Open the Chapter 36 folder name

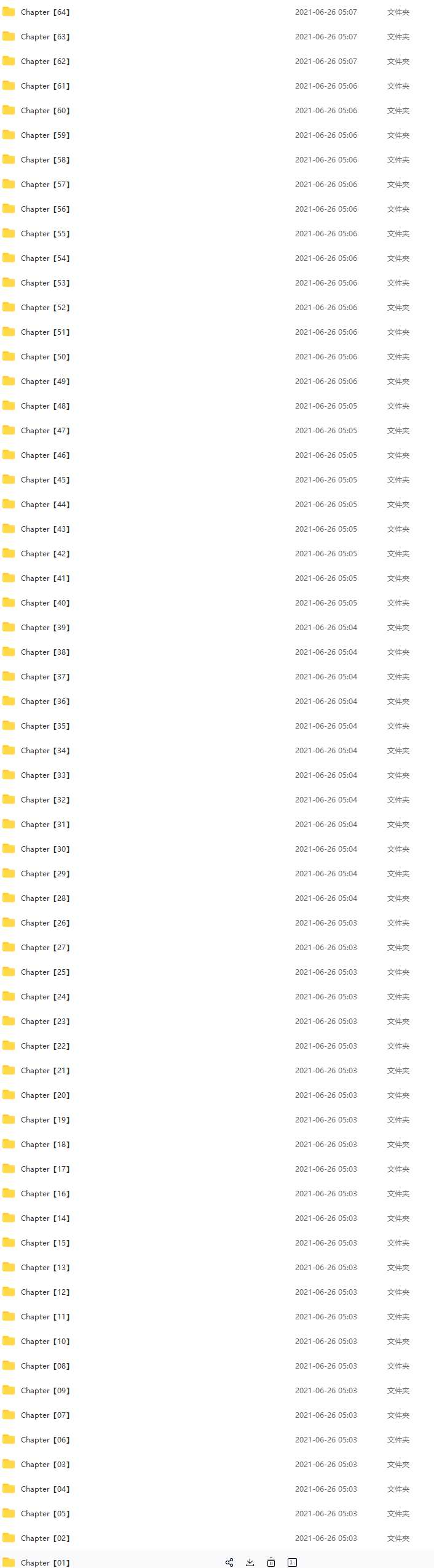pos(45,702)
